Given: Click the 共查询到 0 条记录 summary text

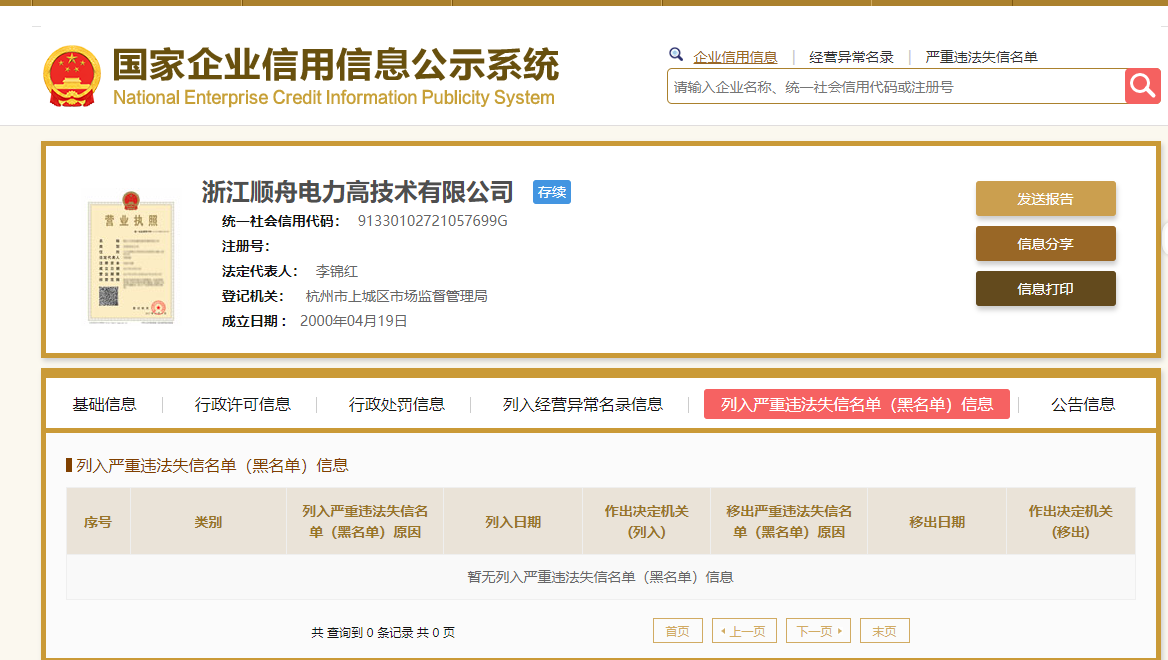Looking at the screenshot, I should (x=383, y=632).
